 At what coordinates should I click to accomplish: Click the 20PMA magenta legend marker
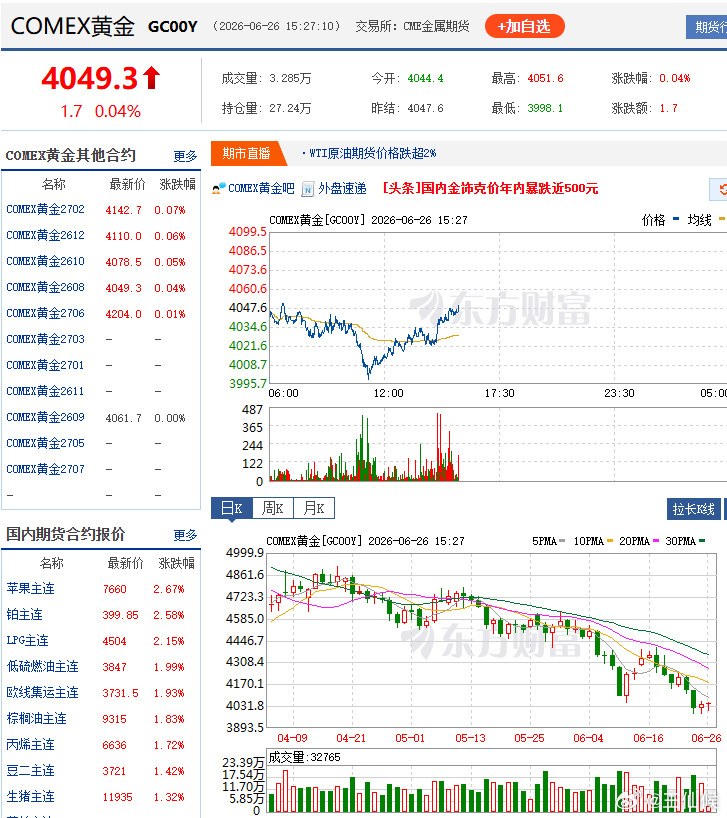coord(656,541)
